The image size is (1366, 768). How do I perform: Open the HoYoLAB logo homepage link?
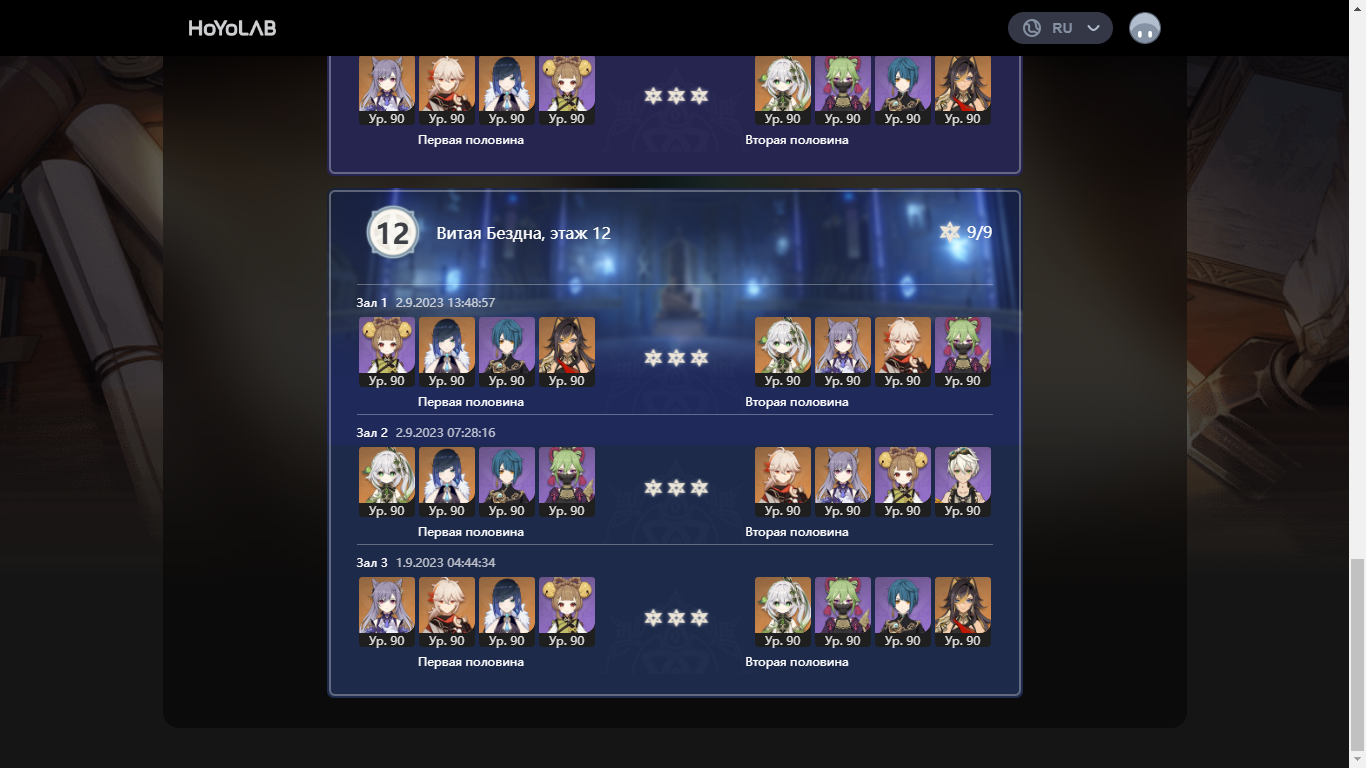point(232,28)
